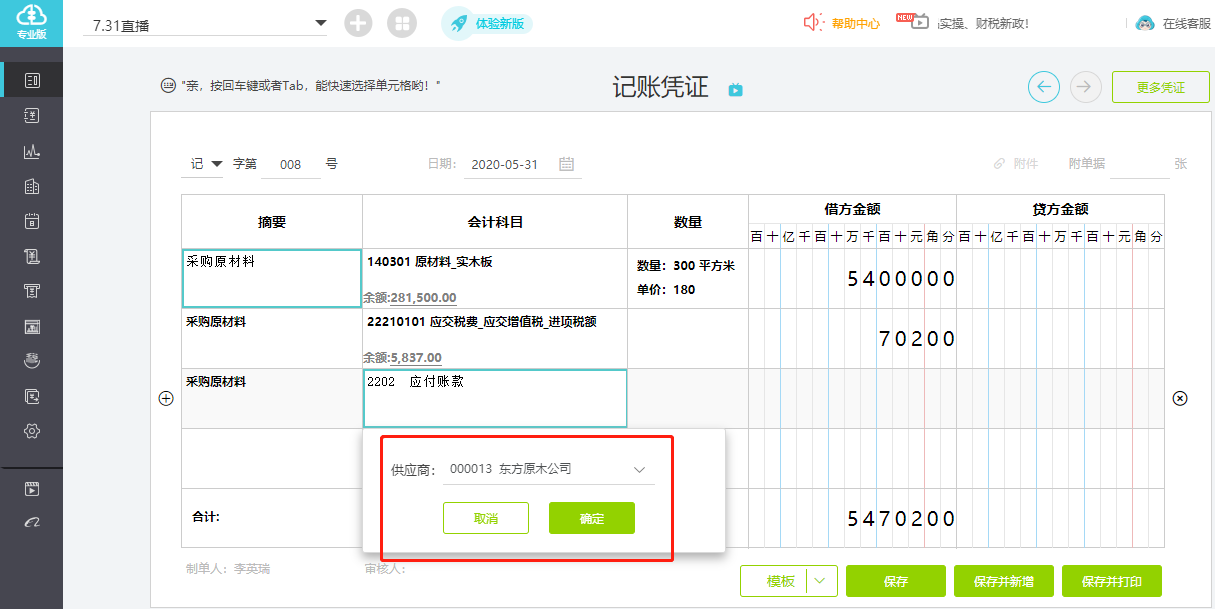Image resolution: width=1215 pixels, height=609 pixels.
Task: Go to previous voucher with left arrow
Action: point(1044,87)
